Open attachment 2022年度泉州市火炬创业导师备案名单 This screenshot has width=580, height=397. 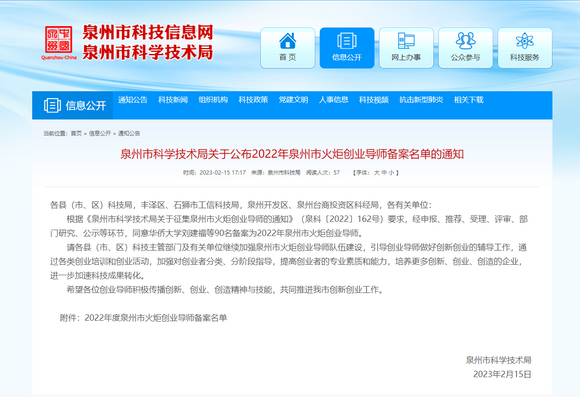[x=156, y=318]
